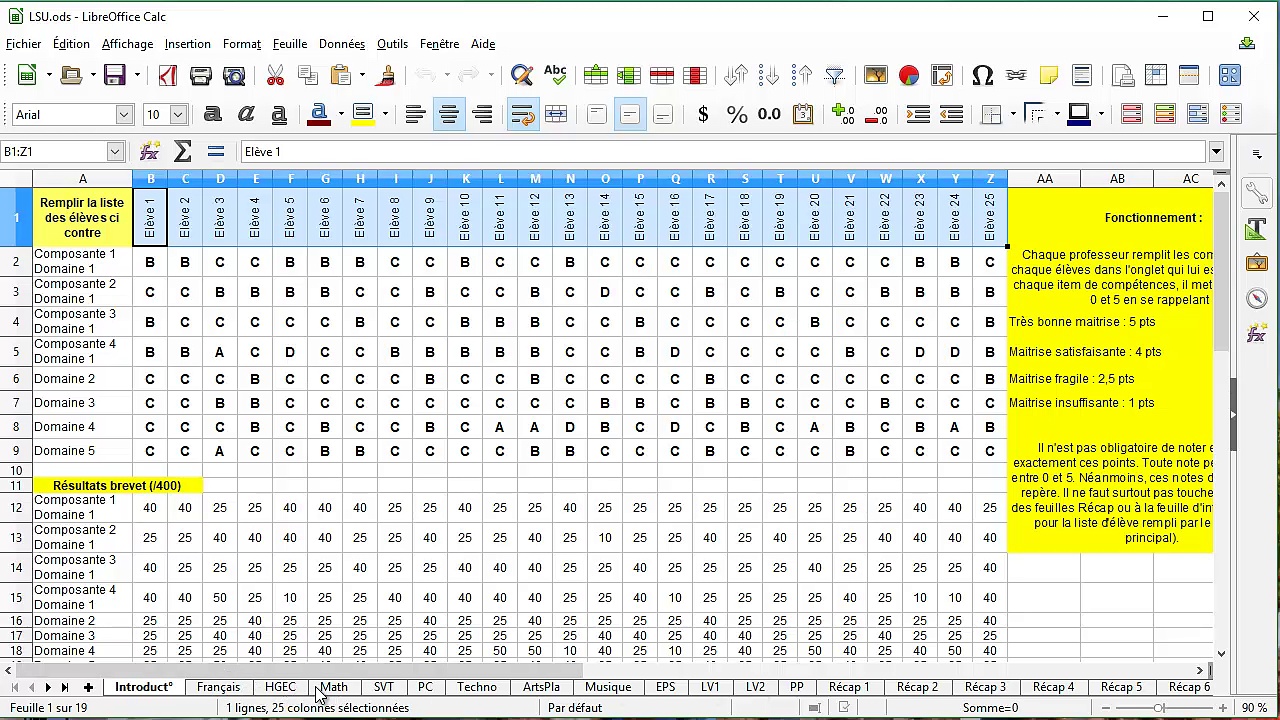1280x720 pixels.
Task: Click the Clone Formatting paintbrush
Action: pyautogui.click(x=387, y=75)
